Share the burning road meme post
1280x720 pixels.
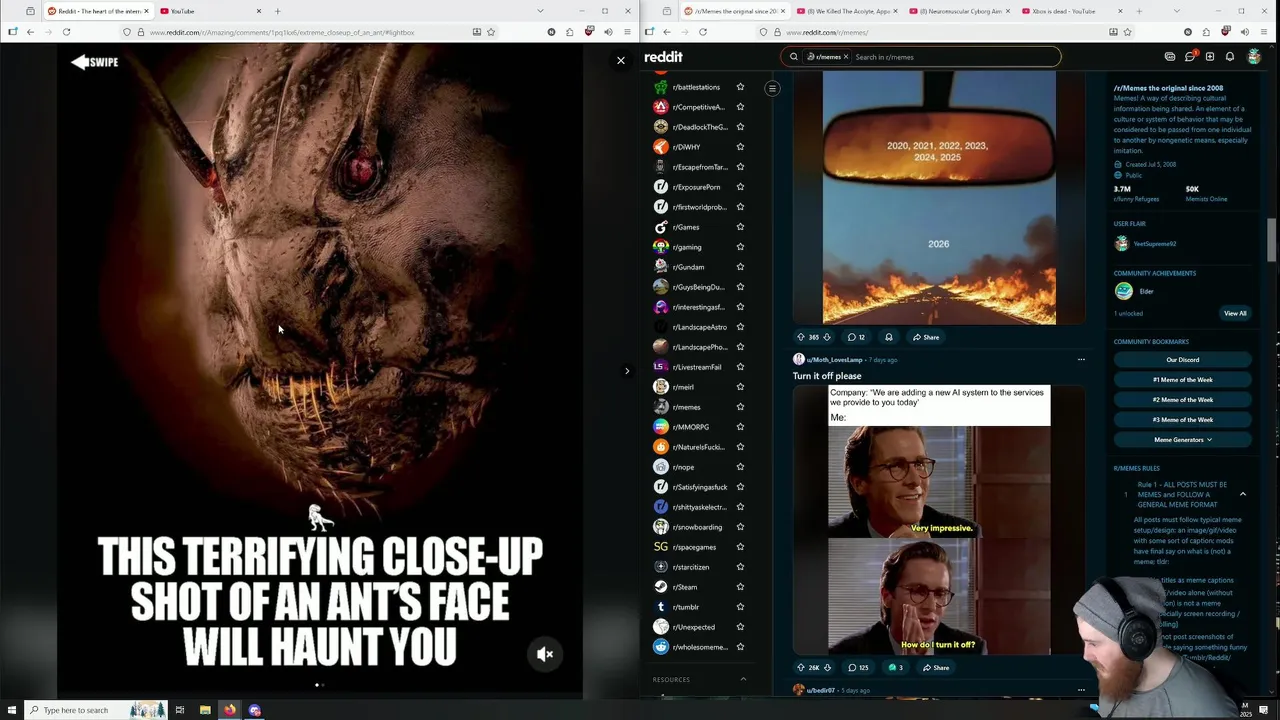point(926,337)
